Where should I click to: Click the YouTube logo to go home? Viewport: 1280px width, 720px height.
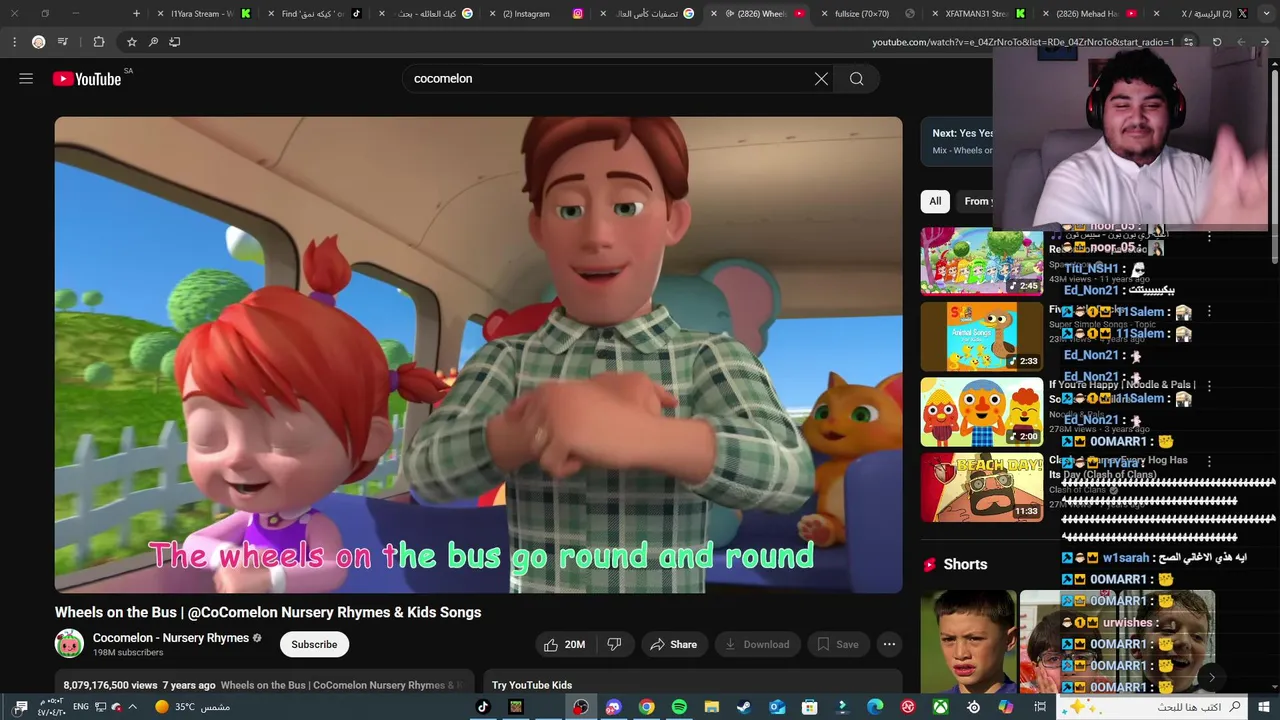pyautogui.click(x=87, y=79)
